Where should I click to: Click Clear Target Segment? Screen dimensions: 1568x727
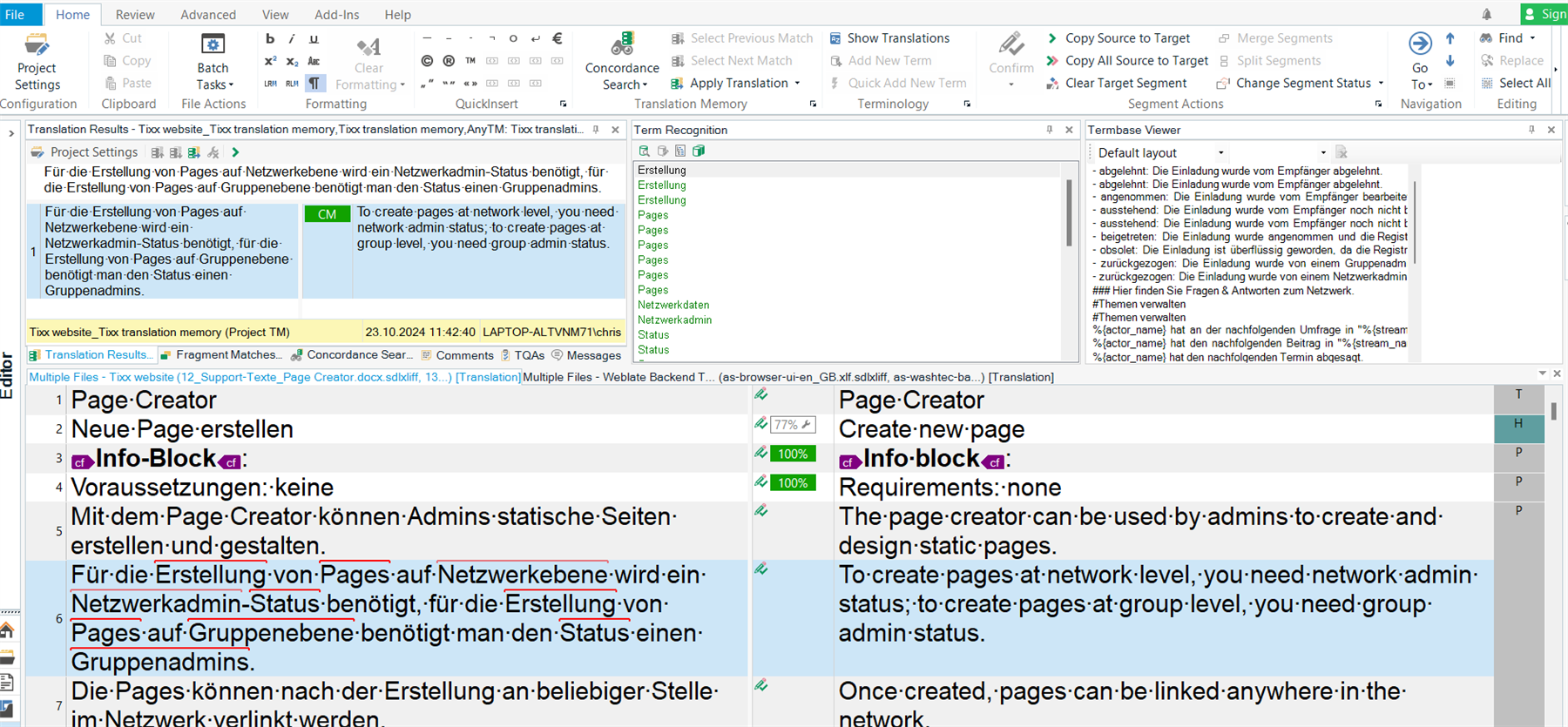1117,84
